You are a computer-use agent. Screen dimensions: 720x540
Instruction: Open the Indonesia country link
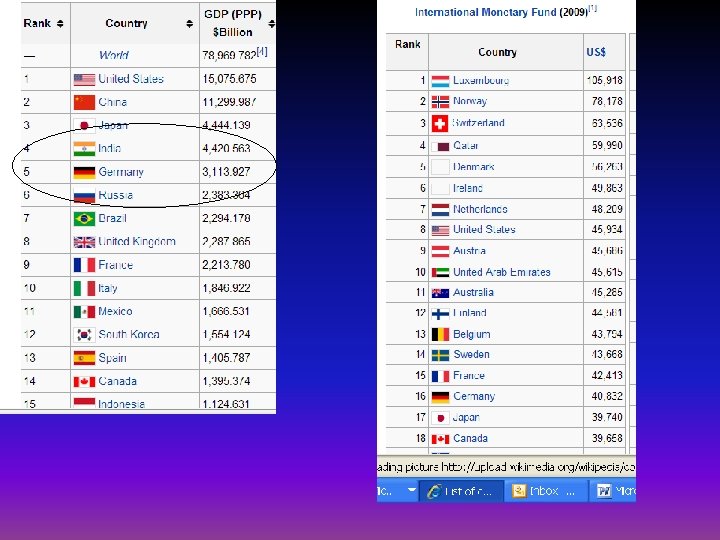click(x=122, y=404)
